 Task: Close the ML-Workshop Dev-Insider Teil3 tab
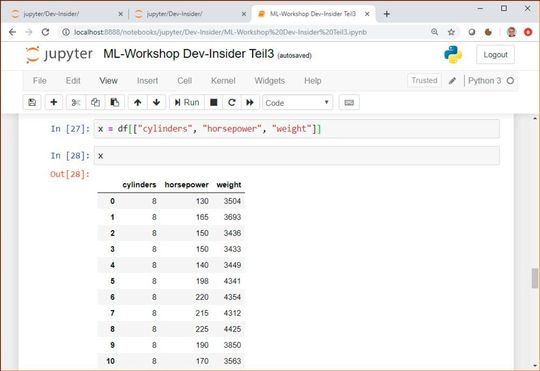pyautogui.click(x=367, y=14)
